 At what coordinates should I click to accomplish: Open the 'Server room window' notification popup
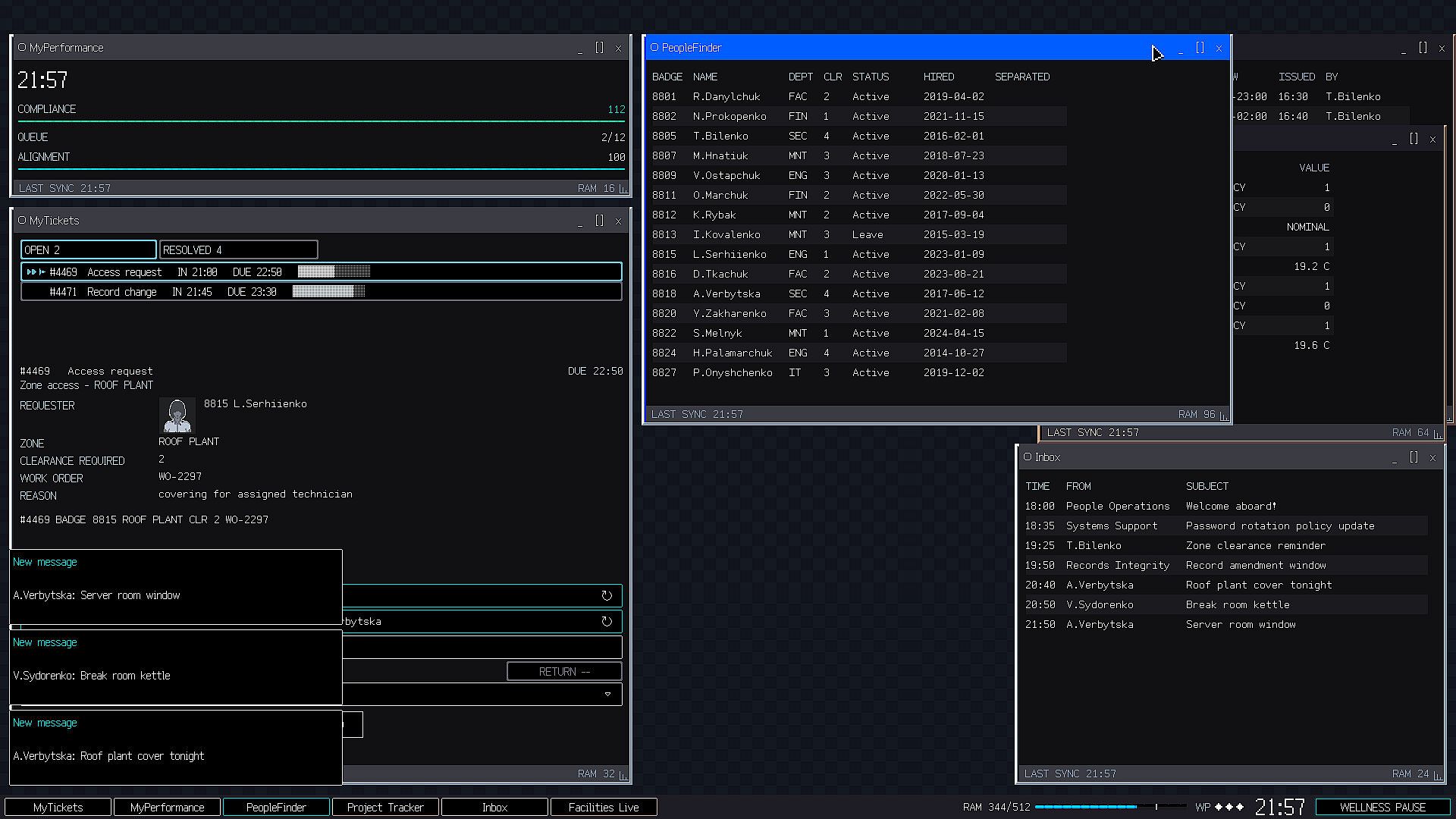[x=176, y=586]
